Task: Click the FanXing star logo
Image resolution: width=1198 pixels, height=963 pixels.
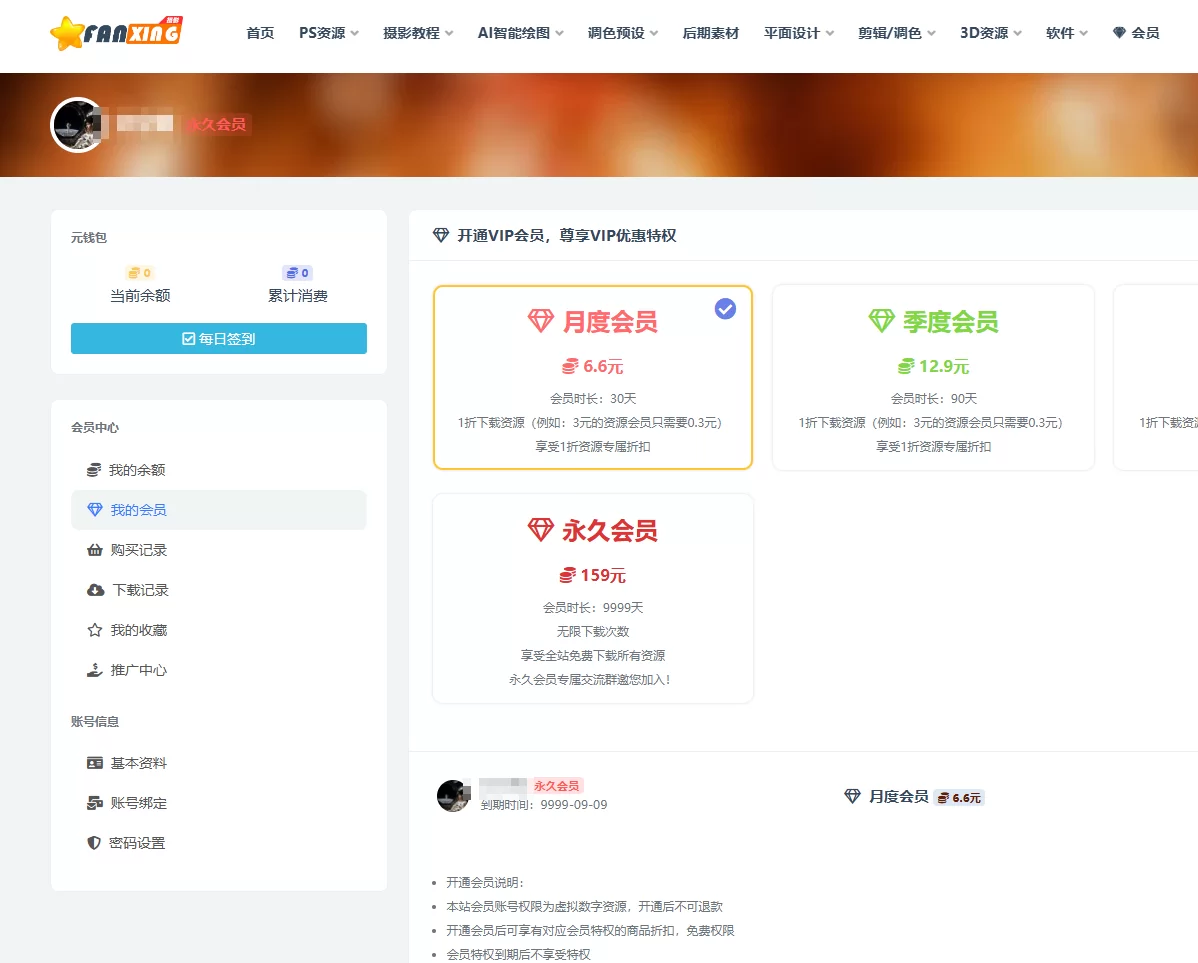Action: tap(116, 33)
